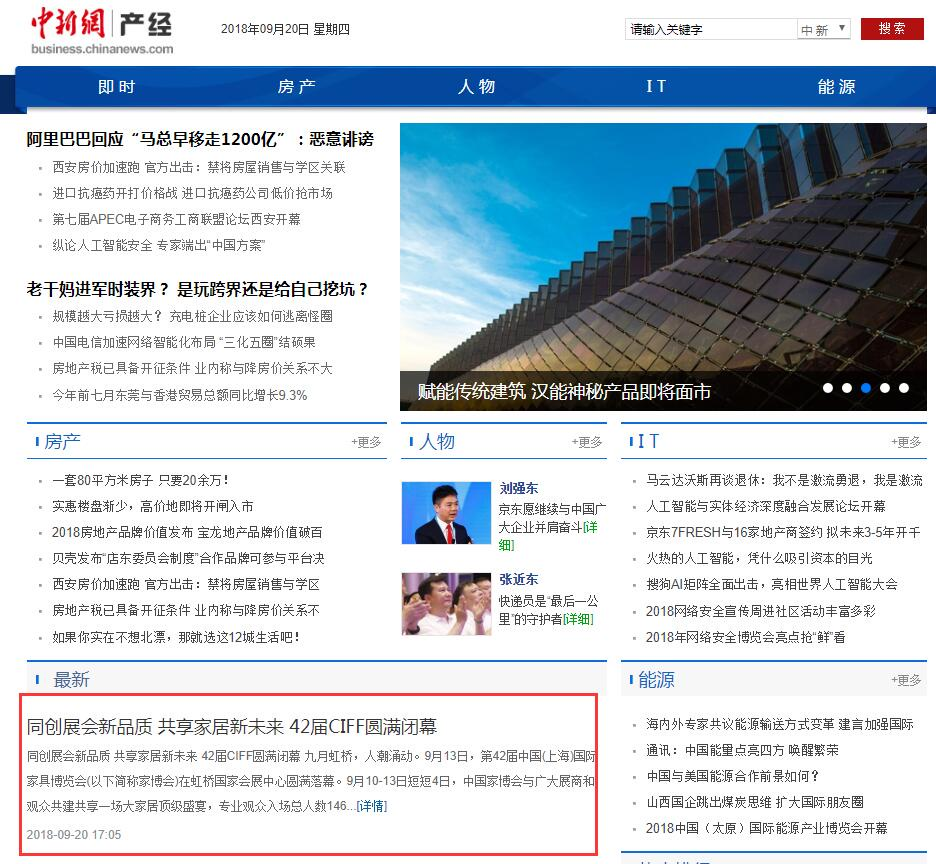
Task: Open article 一套80平方米房子 只要20余万
Action: coord(140,480)
